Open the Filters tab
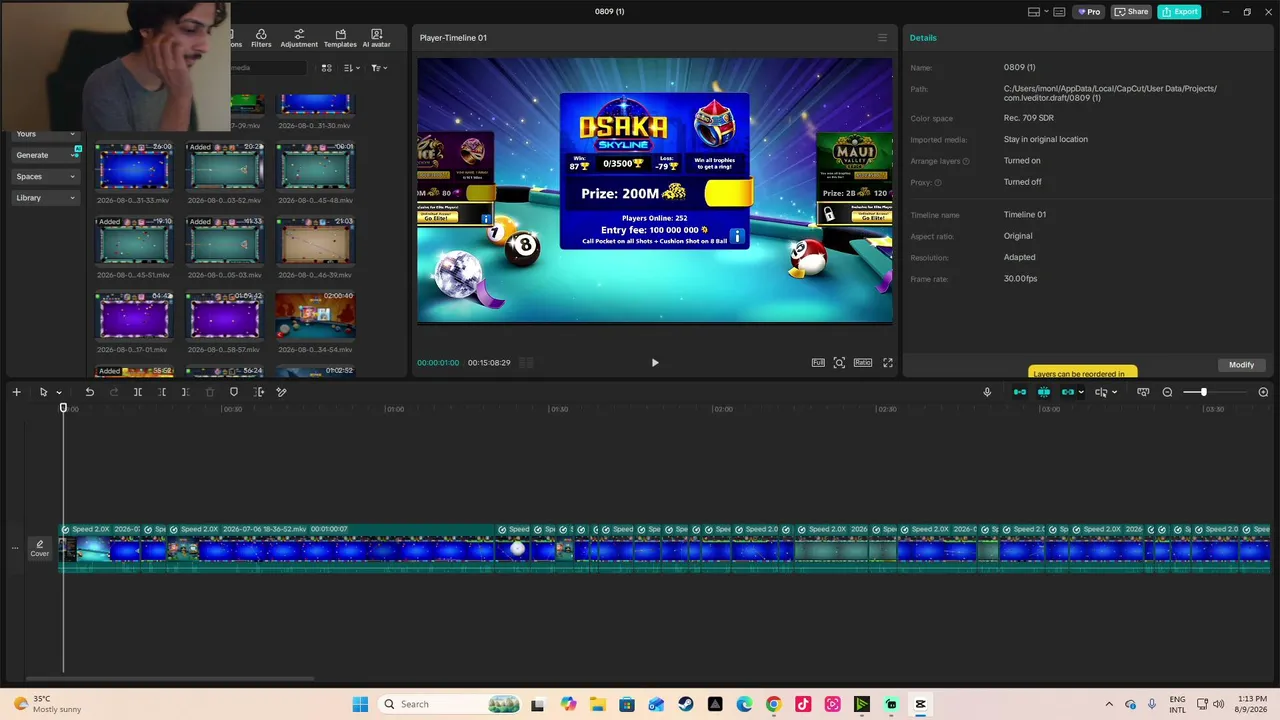Viewport: 1280px width, 720px height. (261, 38)
